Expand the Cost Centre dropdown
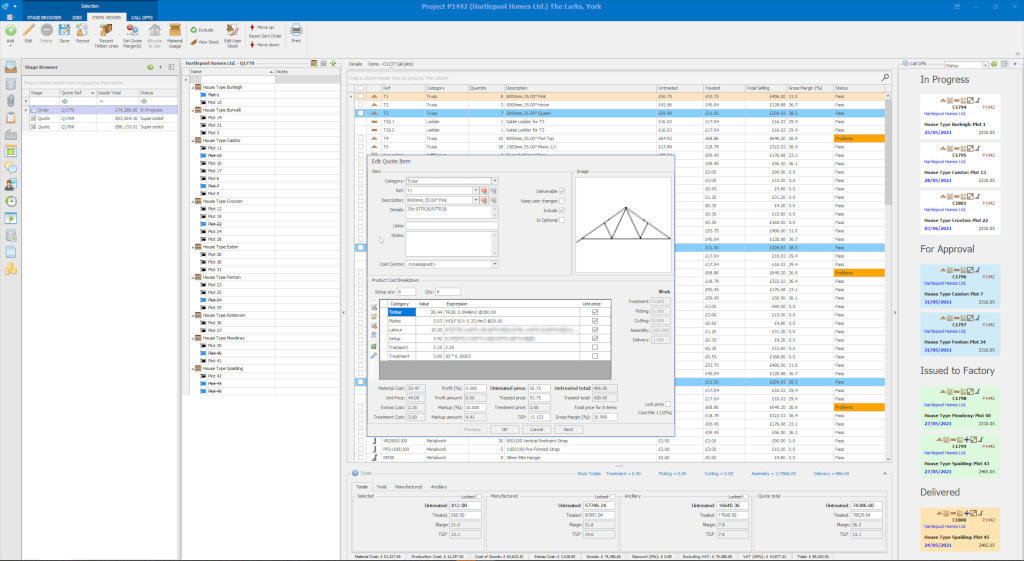The image size is (1024, 561). 495,264
